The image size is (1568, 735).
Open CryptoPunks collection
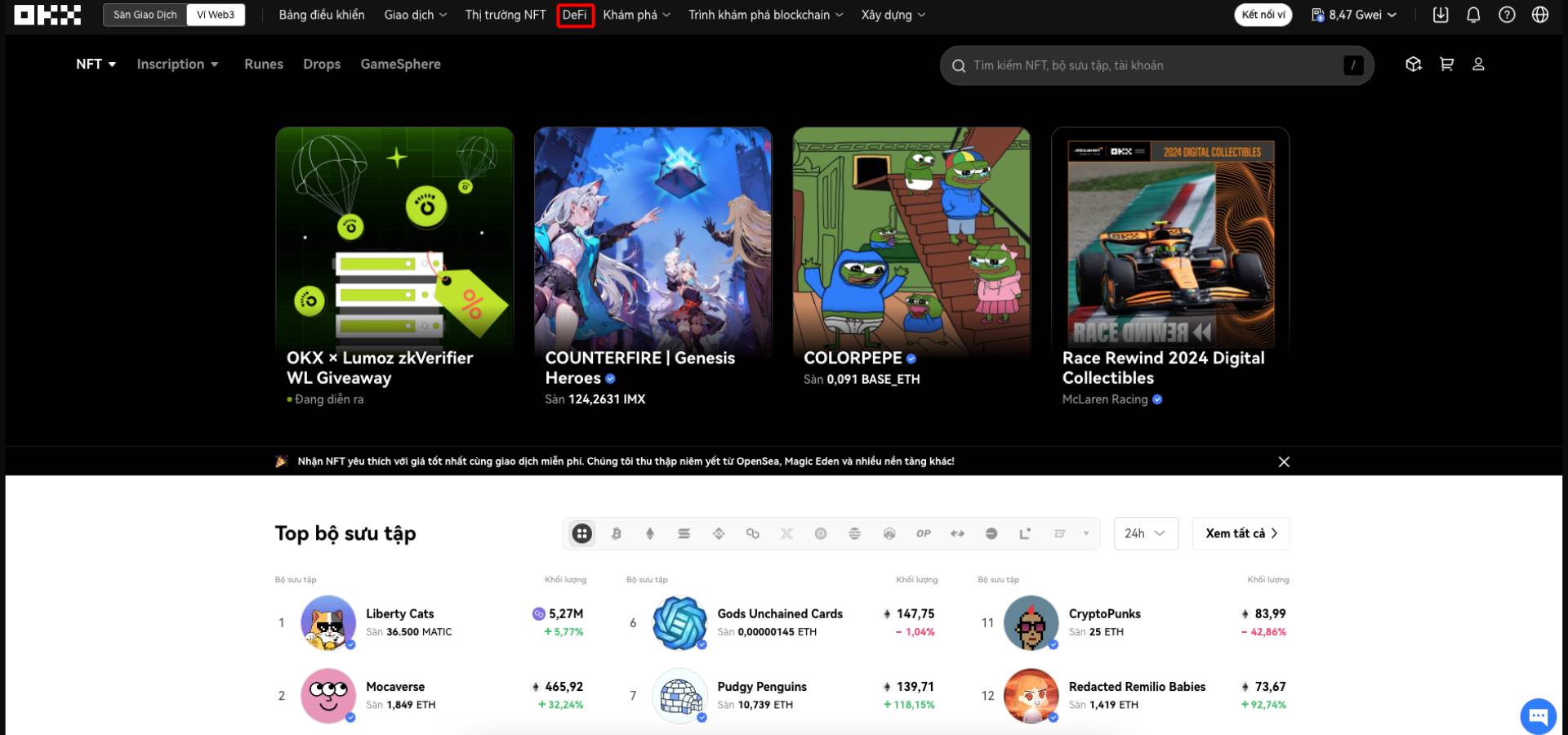pos(1134,622)
